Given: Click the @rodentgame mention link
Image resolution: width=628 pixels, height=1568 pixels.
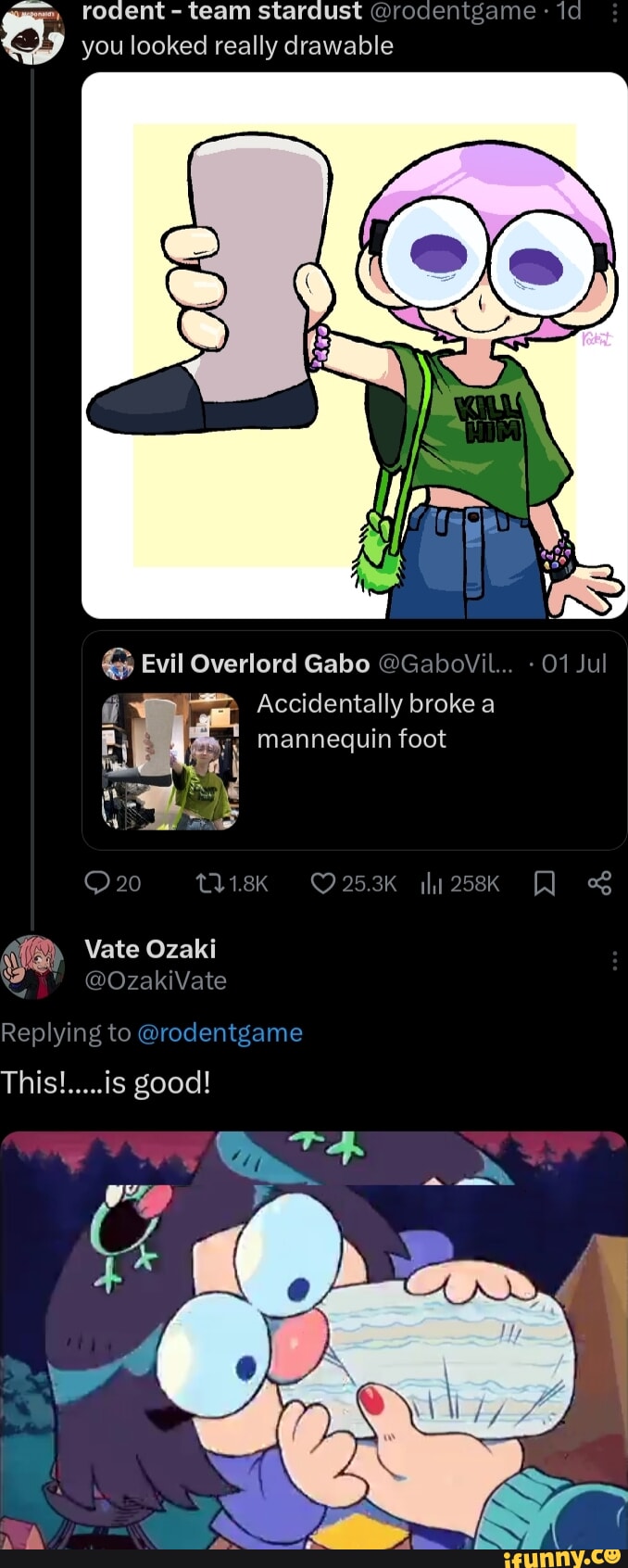Looking at the screenshot, I should pyautogui.click(x=222, y=1032).
